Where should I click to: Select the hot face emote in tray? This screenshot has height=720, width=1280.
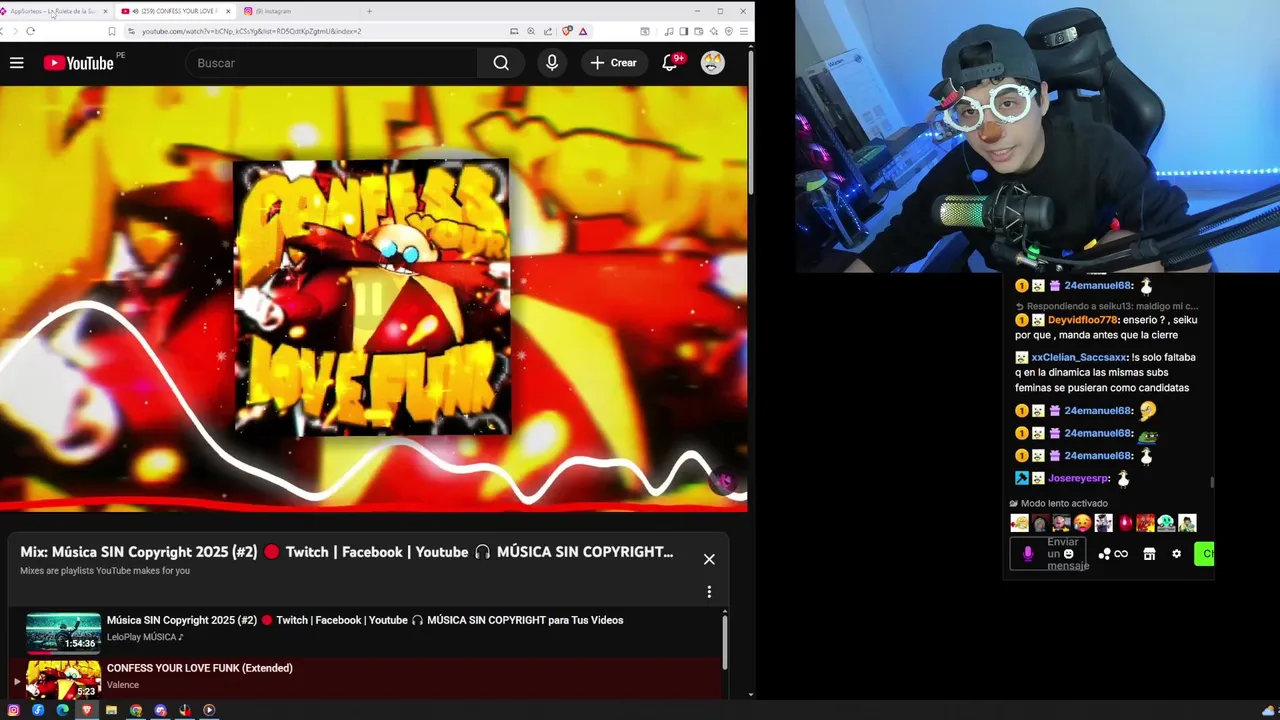[1082, 523]
